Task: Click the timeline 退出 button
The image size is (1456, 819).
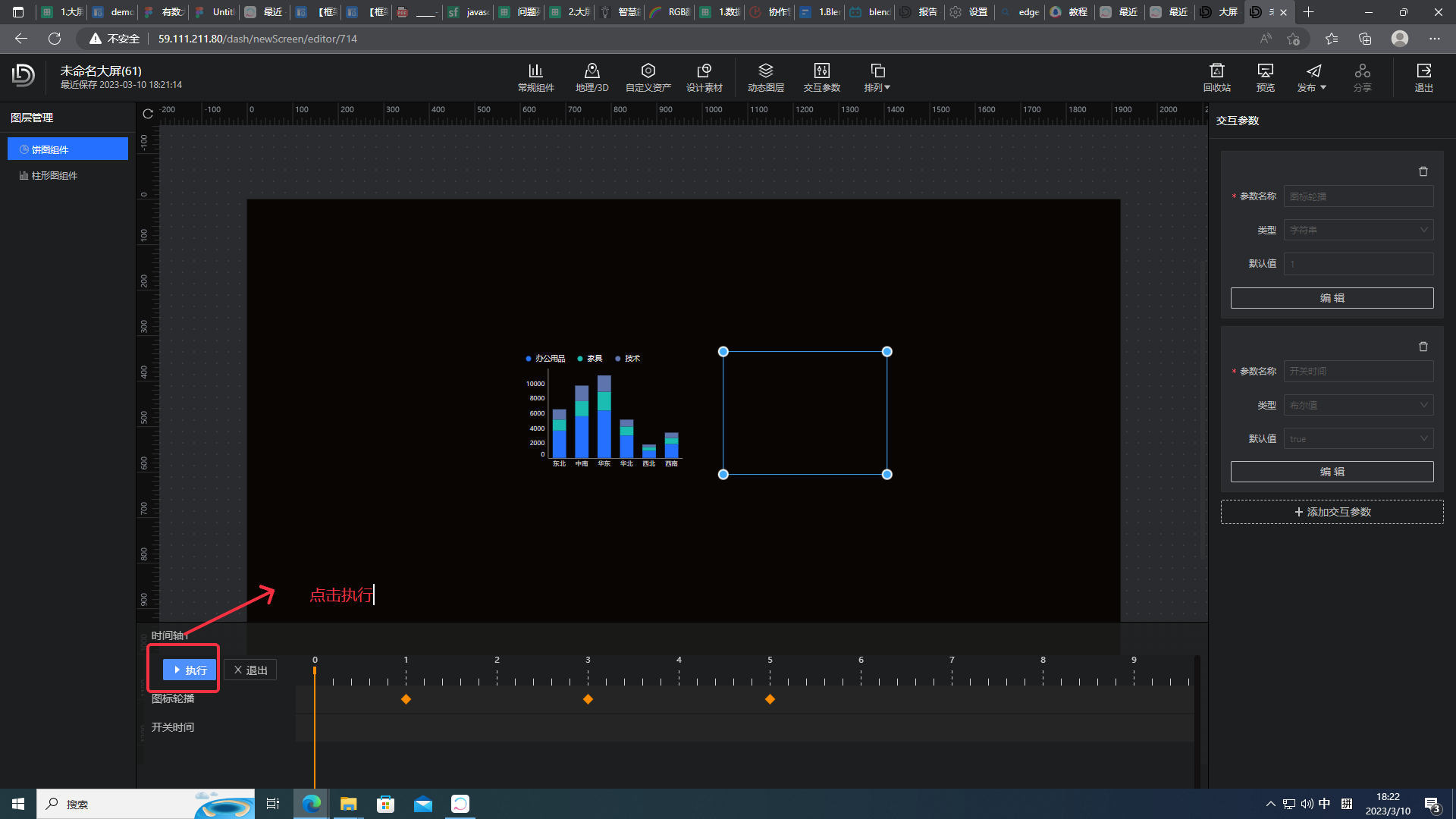Action: (250, 670)
